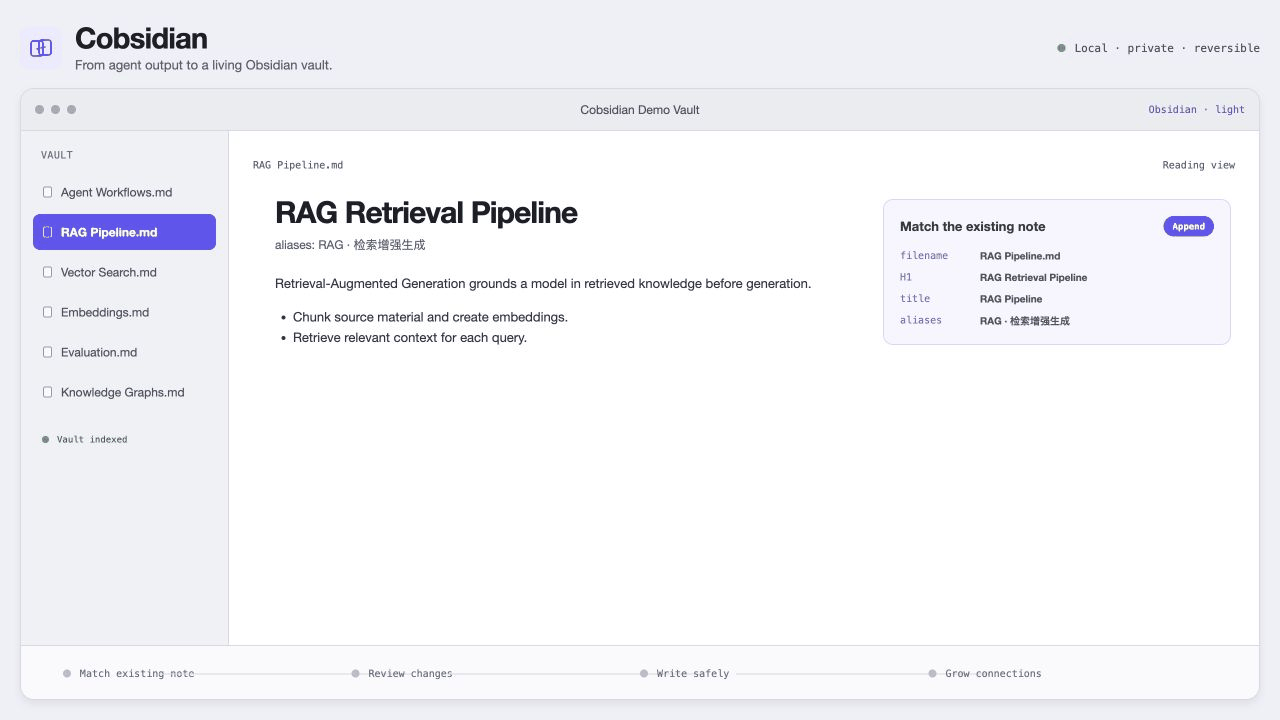Screen dimensions: 1280x720
Task: Click the "Chunk source material and create embeddings" bullet
Action: 430,317
